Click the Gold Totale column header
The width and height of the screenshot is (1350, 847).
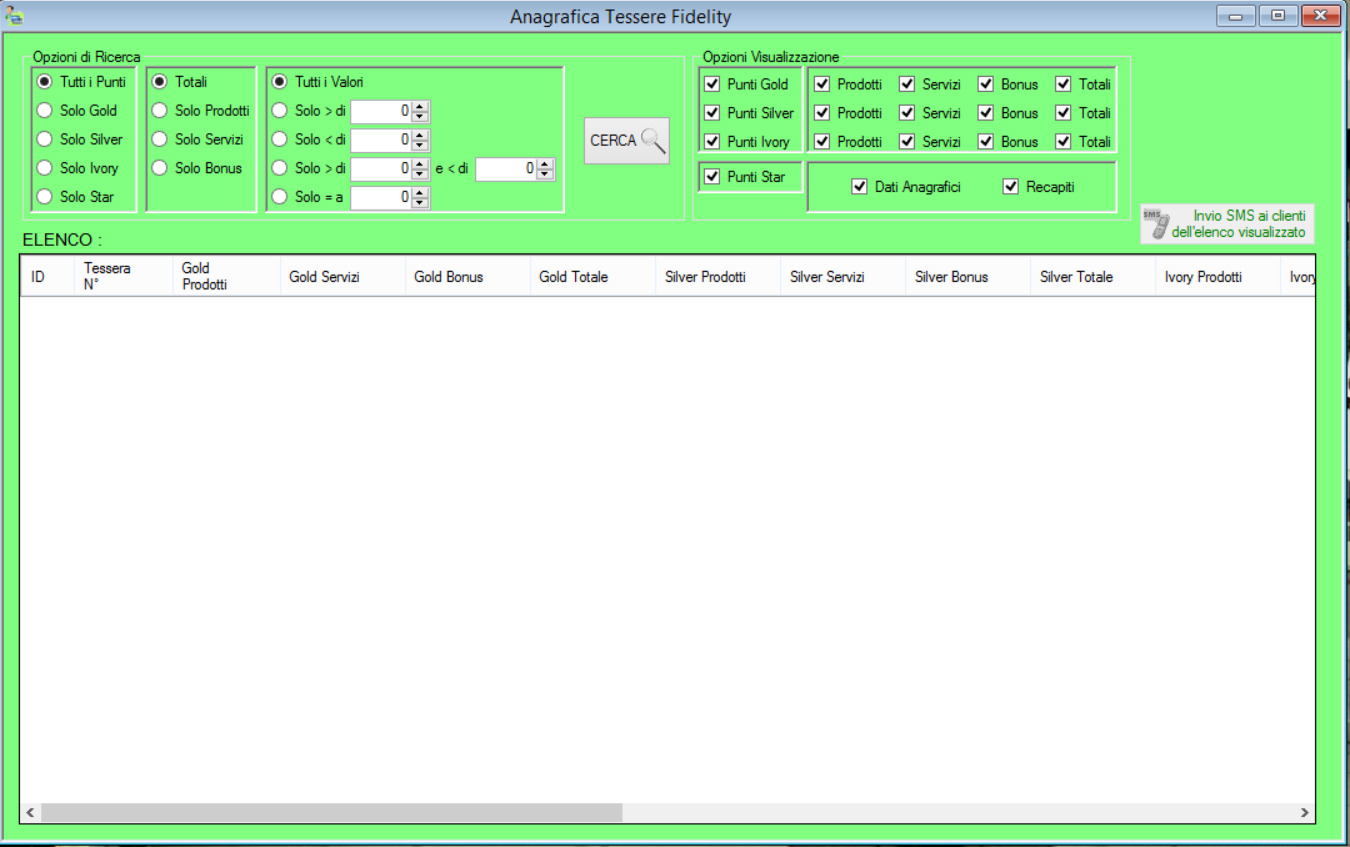(593, 276)
